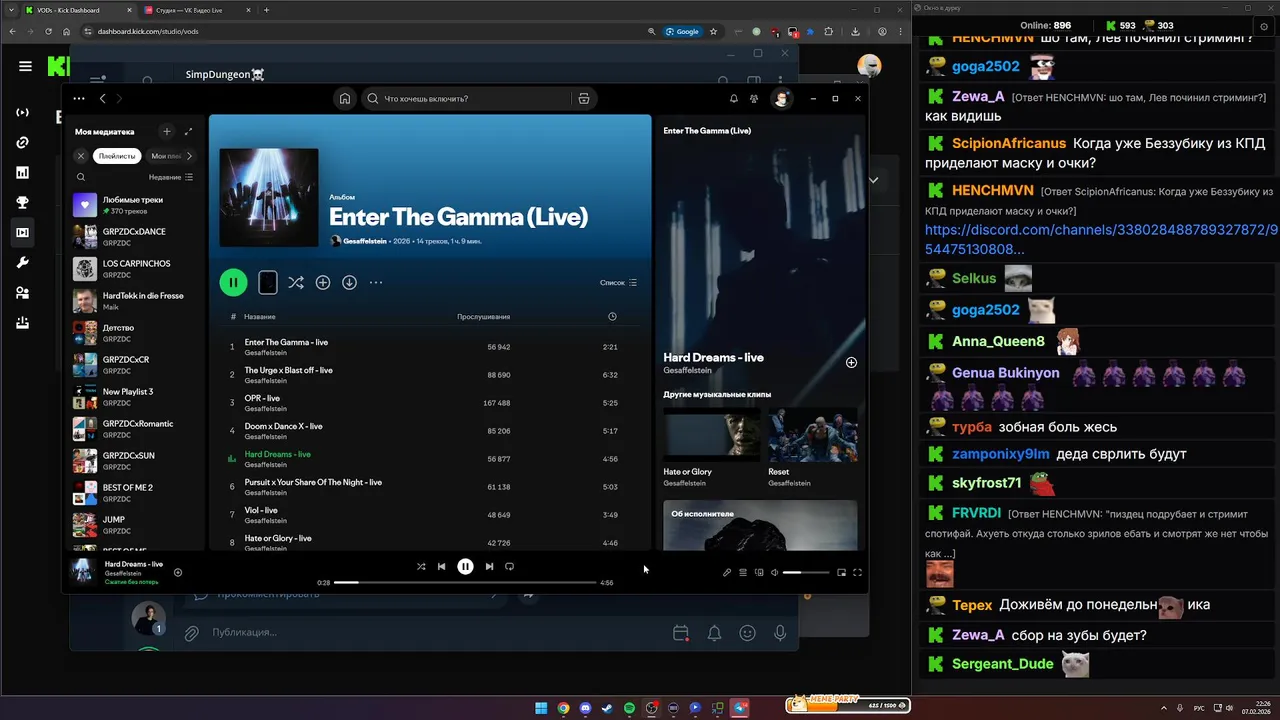Open Об исполнителе artist card
Image resolution: width=1280 pixels, height=720 pixels.
pyautogui.click(x=760, y=525)
